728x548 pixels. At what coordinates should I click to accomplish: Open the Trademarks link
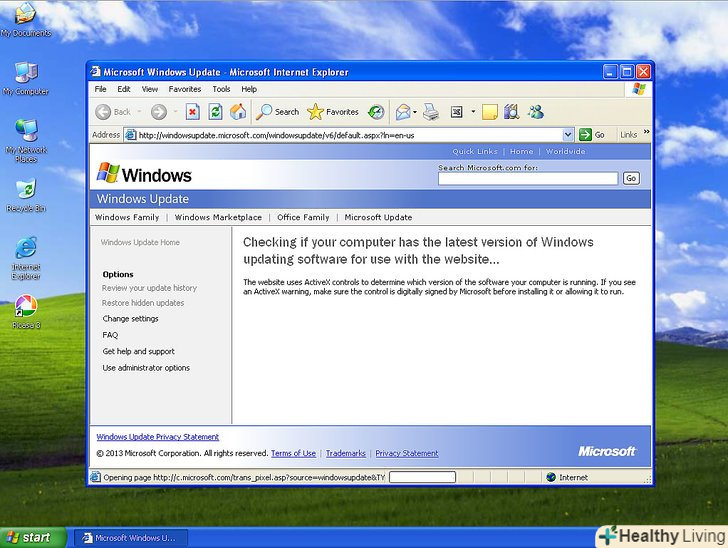coord(345,453)
